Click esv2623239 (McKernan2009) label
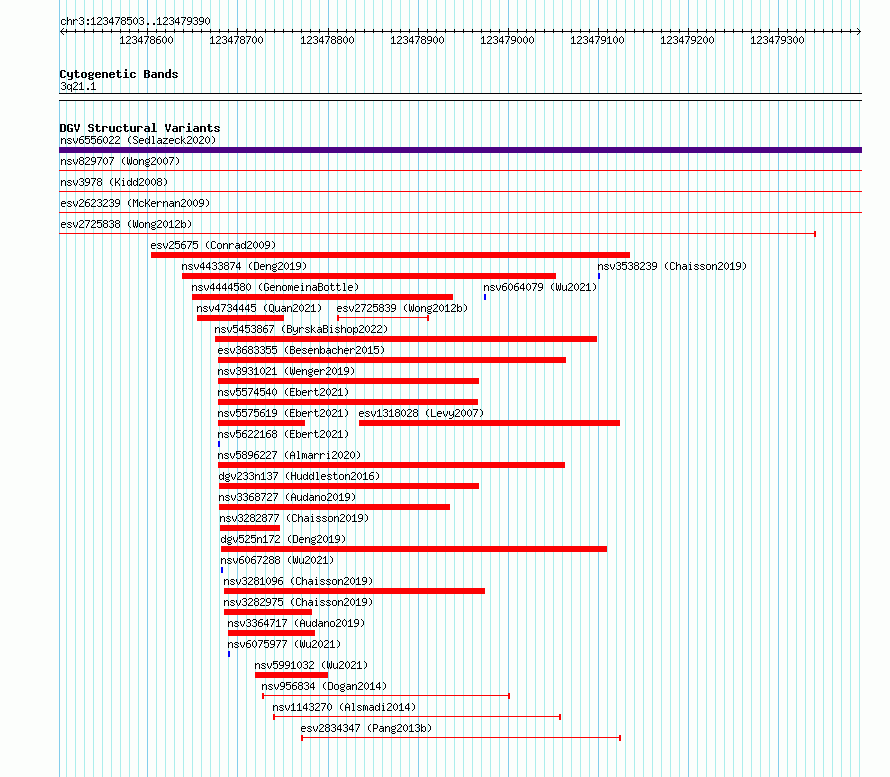 tap(135, 203)
